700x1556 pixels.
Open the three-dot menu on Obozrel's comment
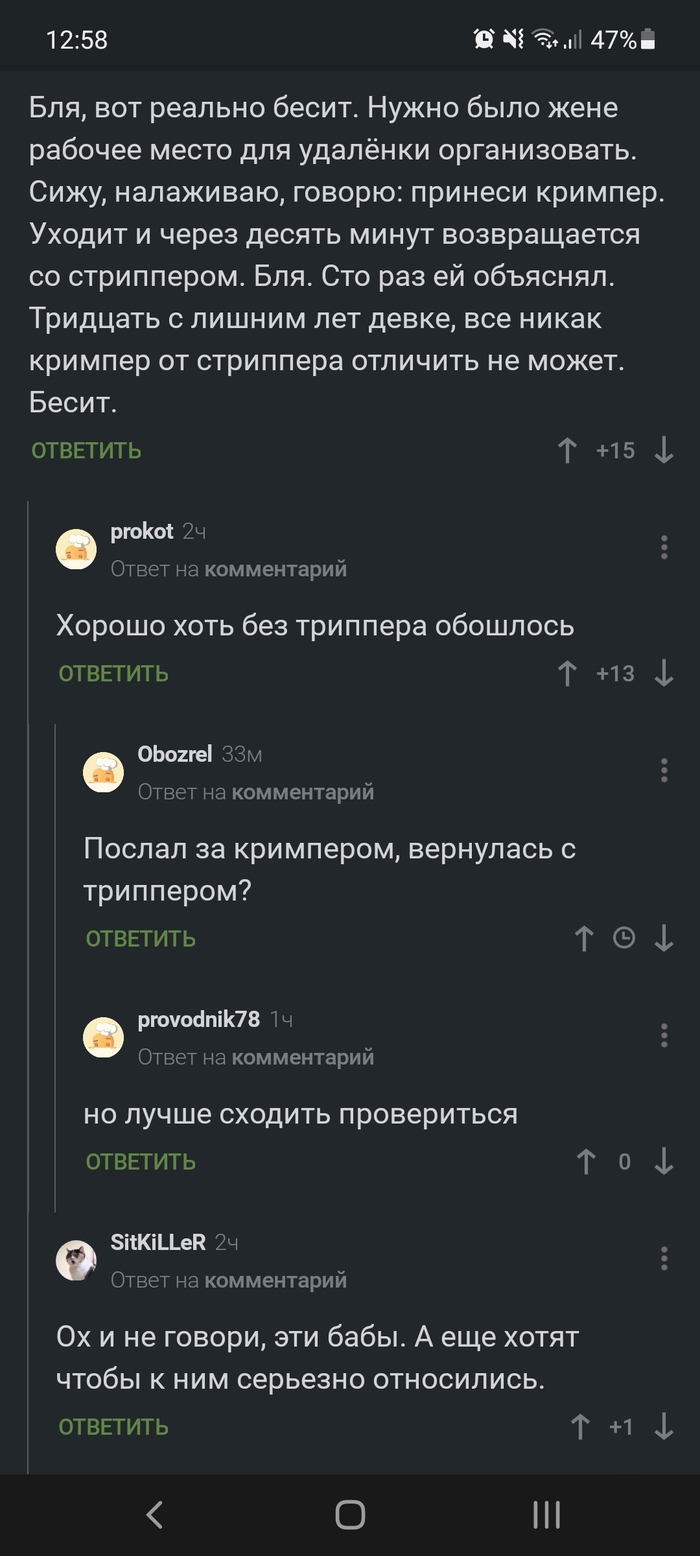pyautogui.click(x=663, y=771)
